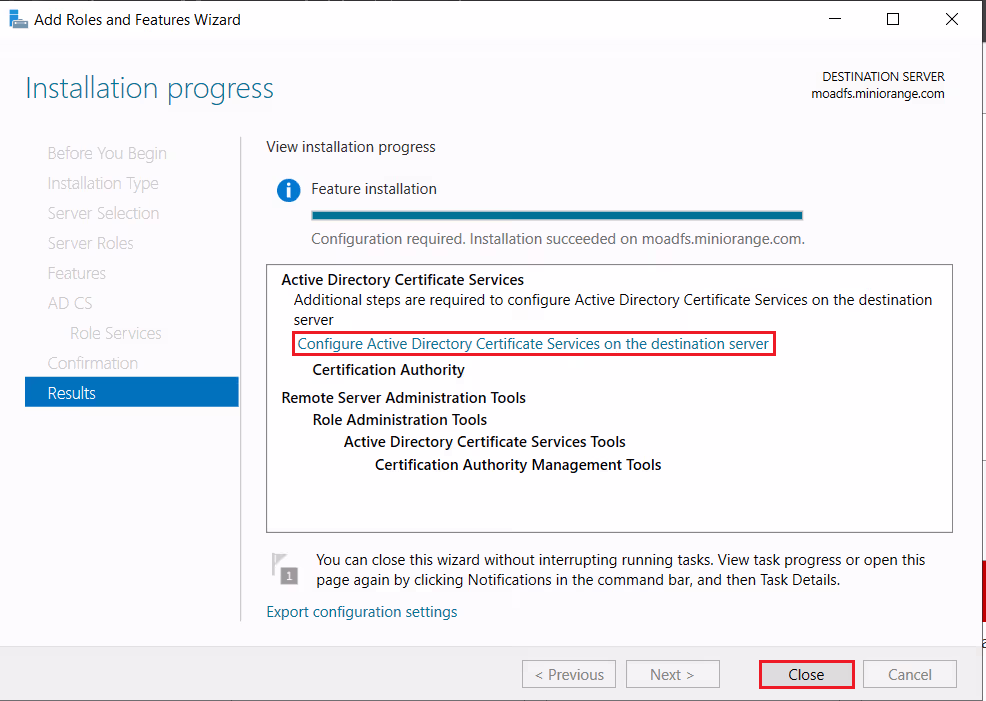Viewport: 986px width, 701px height.
Task: Click the notification flag icon near the bottom
Action: [285, 568]
